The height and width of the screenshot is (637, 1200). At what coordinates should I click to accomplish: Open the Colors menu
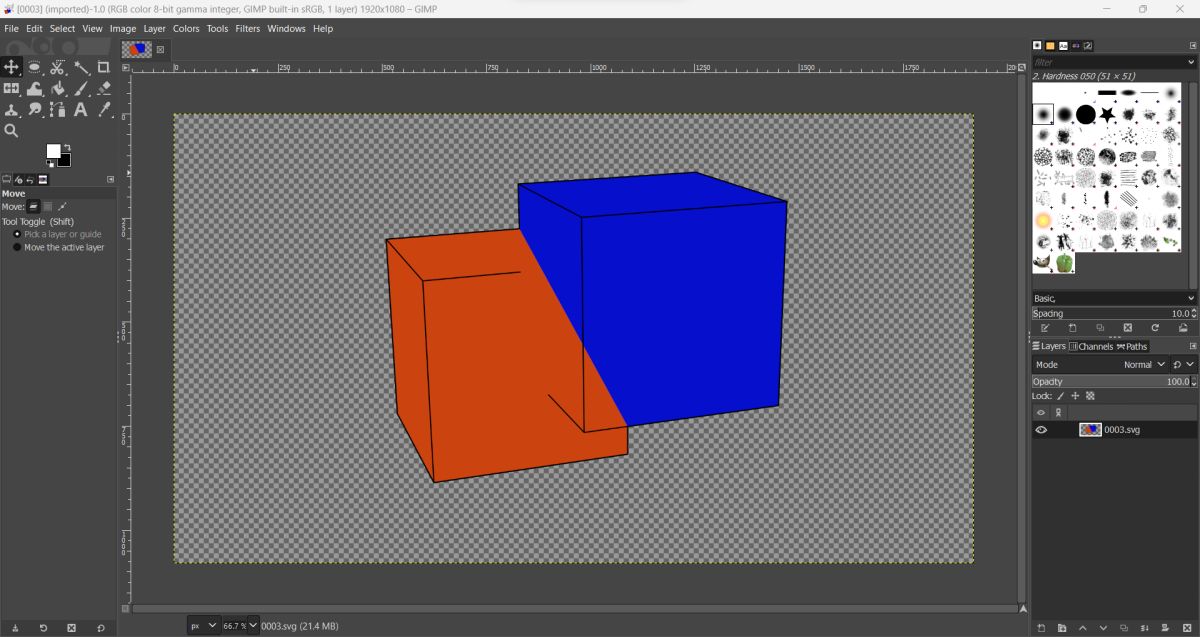coord(186,29)
